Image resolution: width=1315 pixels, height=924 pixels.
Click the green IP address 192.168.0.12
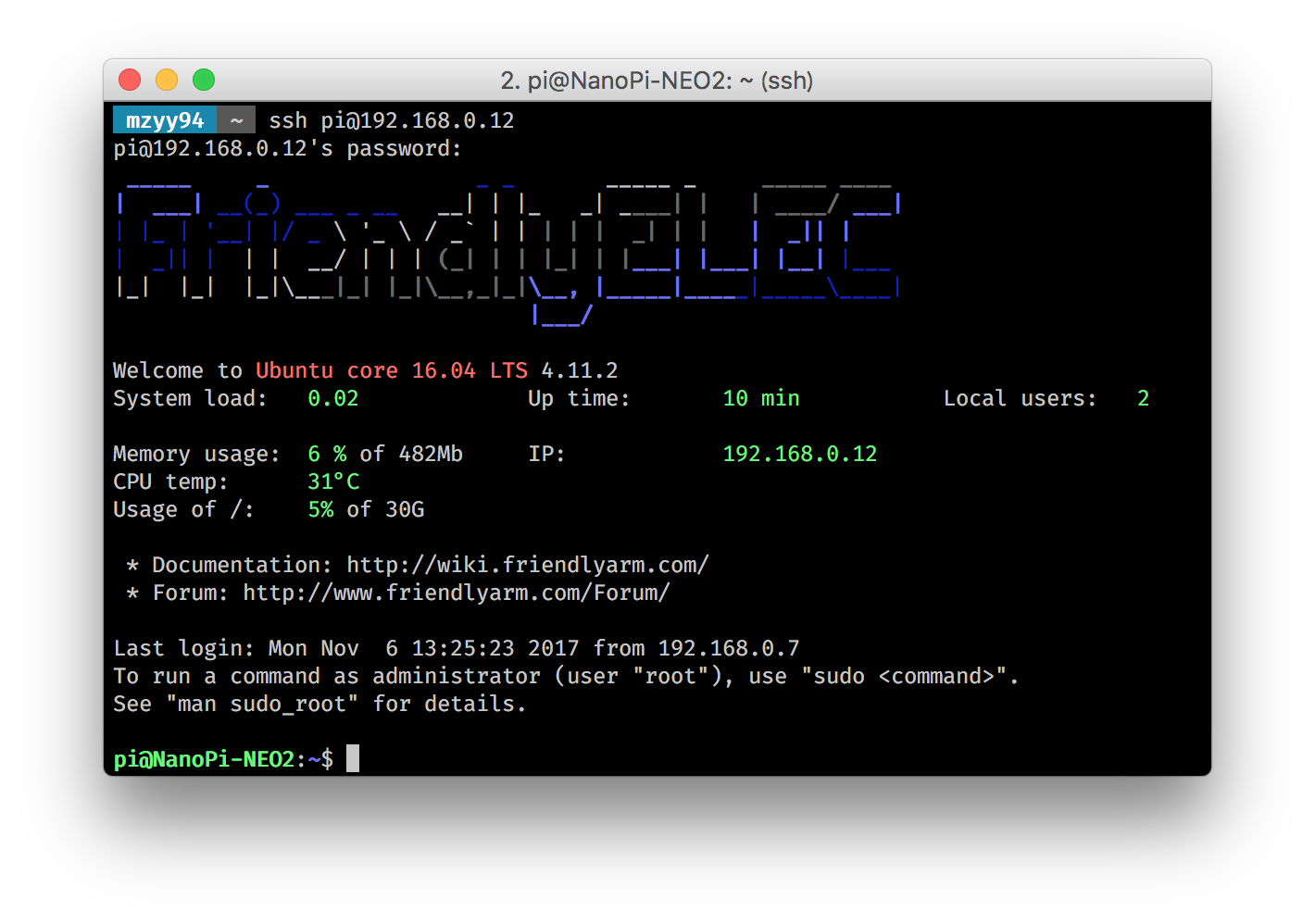pyautogui.click(x=799, y=454)
